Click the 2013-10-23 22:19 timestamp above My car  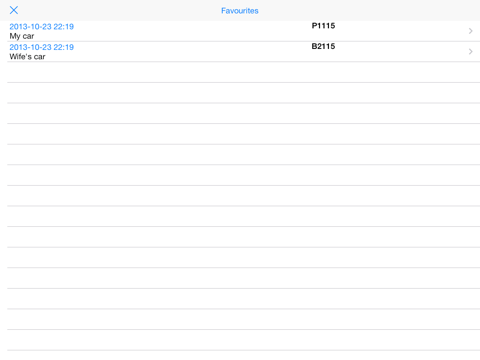pos(42,27)
